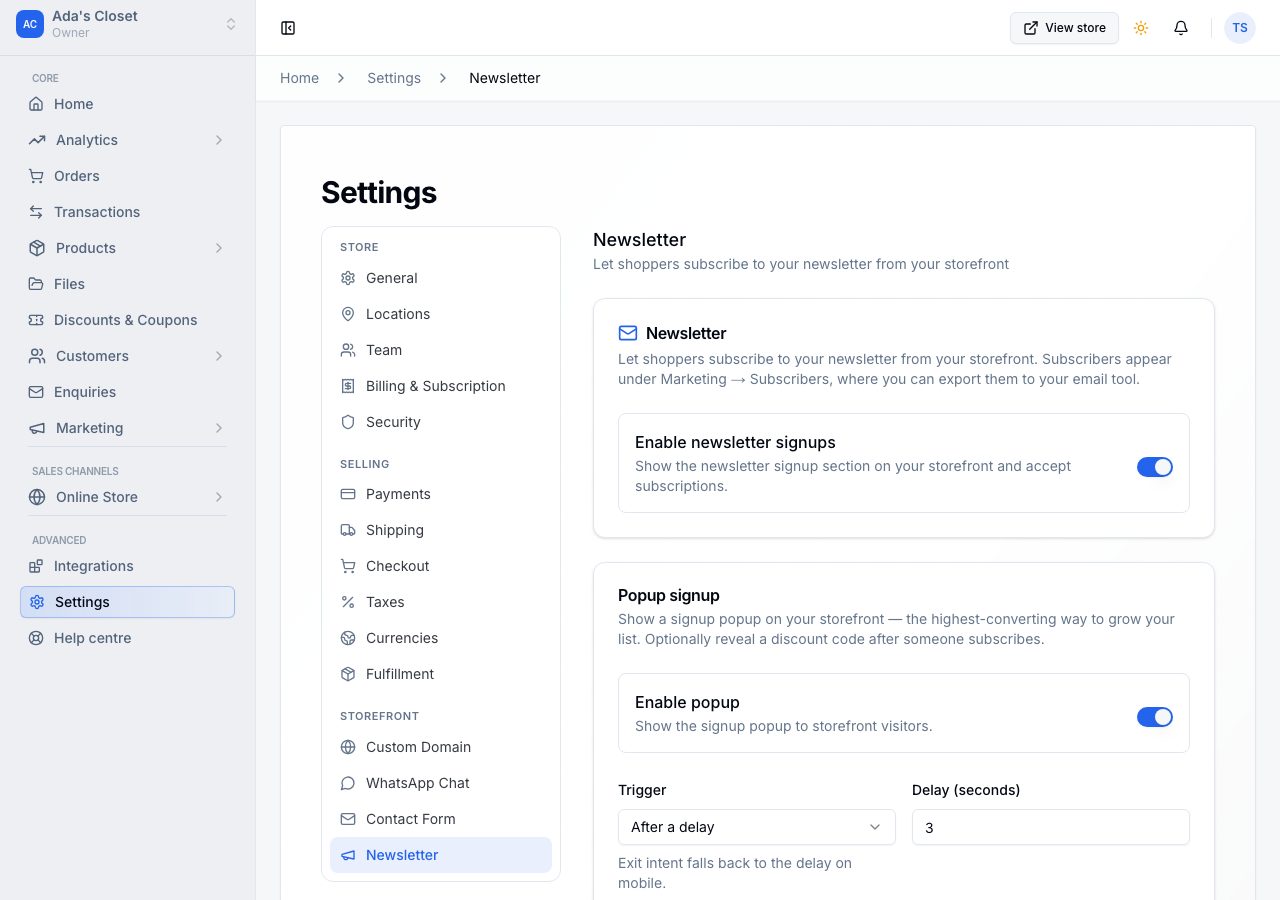Click the Help centre lifebuoy icon
Viewport: 1280px width, 900px height.
pyautogui.click(x=36, y=638)
